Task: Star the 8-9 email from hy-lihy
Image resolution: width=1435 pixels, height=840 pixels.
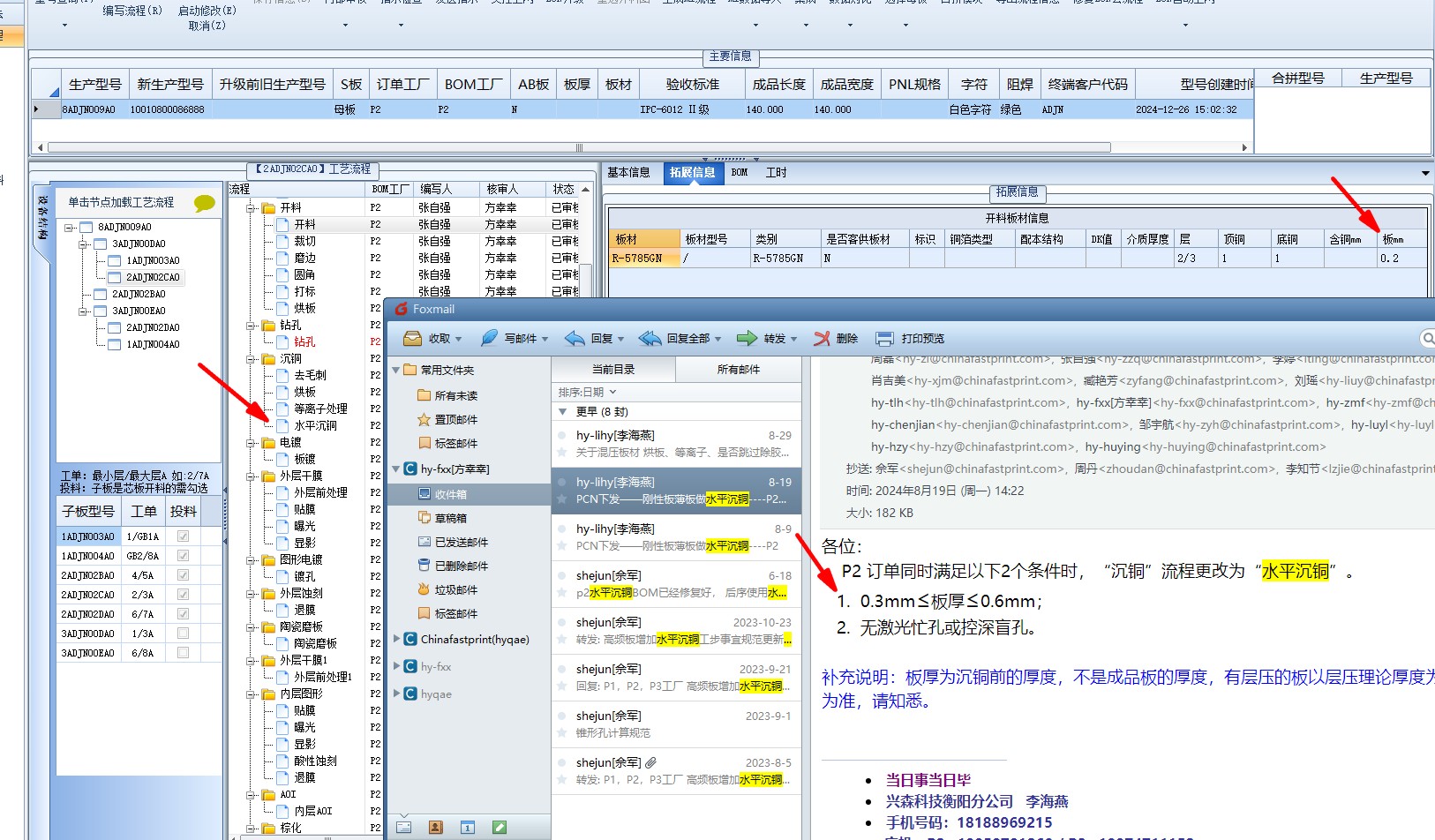Action: pyautogui.click(x=561, y=546)
